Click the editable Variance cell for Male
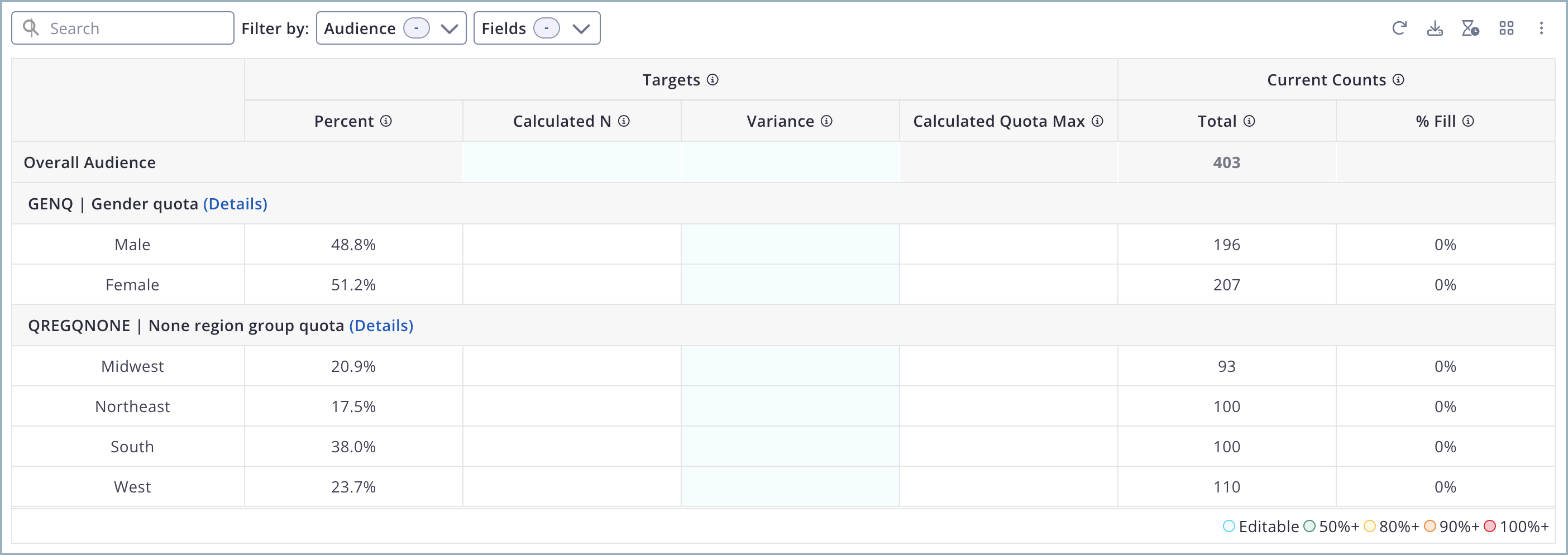The width and height of the screenshot is (1568, 555). click(x=790, y=245)
